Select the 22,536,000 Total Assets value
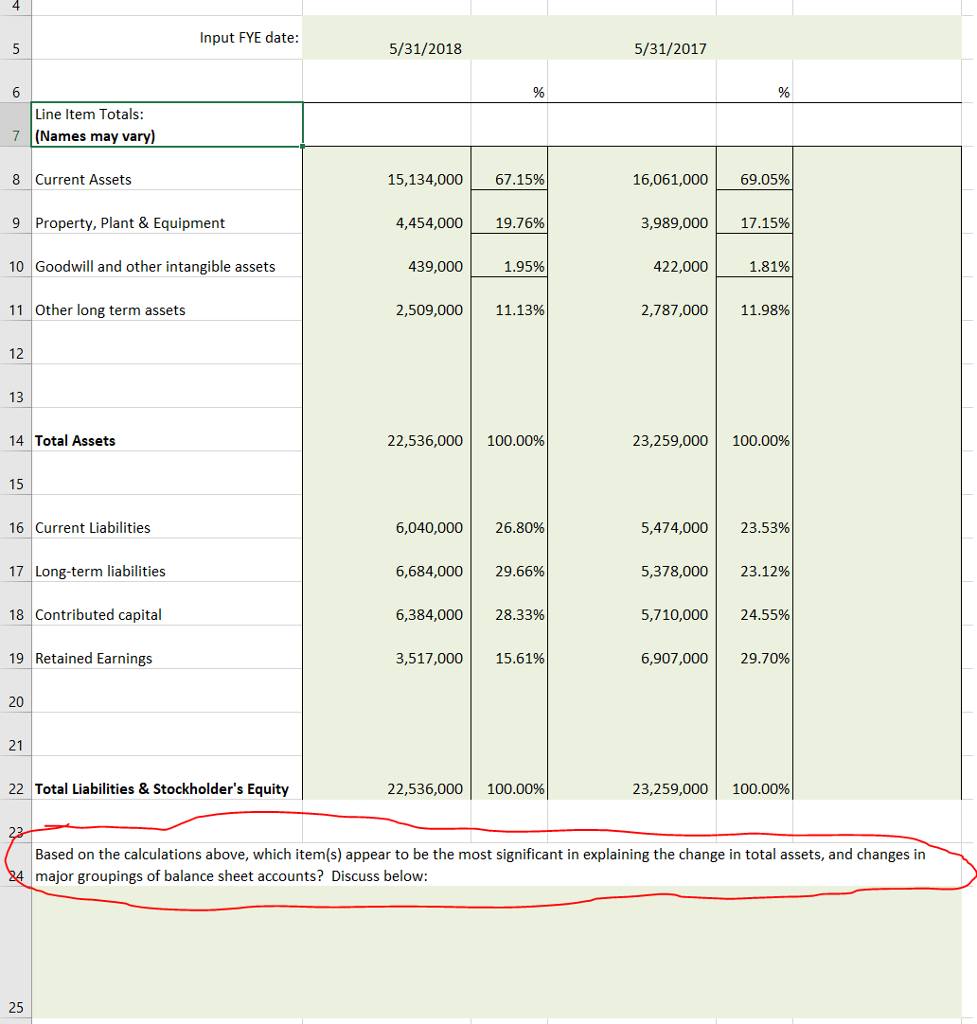977x1024 pixels. pos(387,430)
